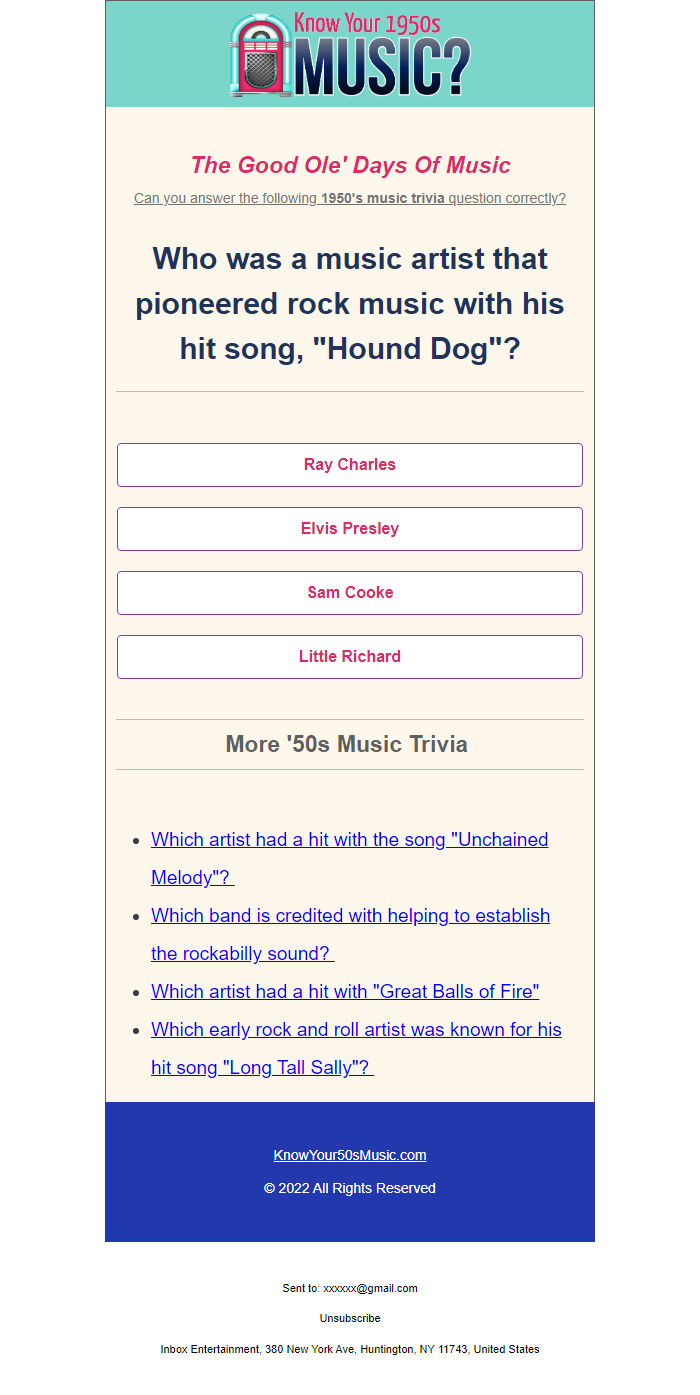The height and width of the screenshot is (1395, 700).
Task: Select the Elvis Presley answer button
Action: [x=350, y=529]
